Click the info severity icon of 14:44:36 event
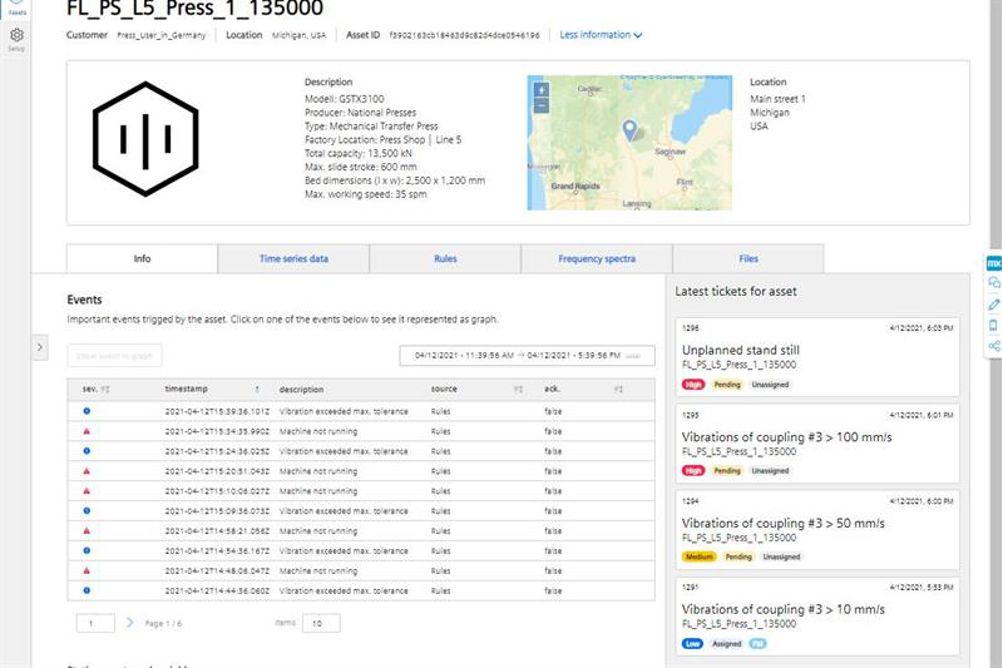Screen dimensions: 1002x668 click(87, 591)
